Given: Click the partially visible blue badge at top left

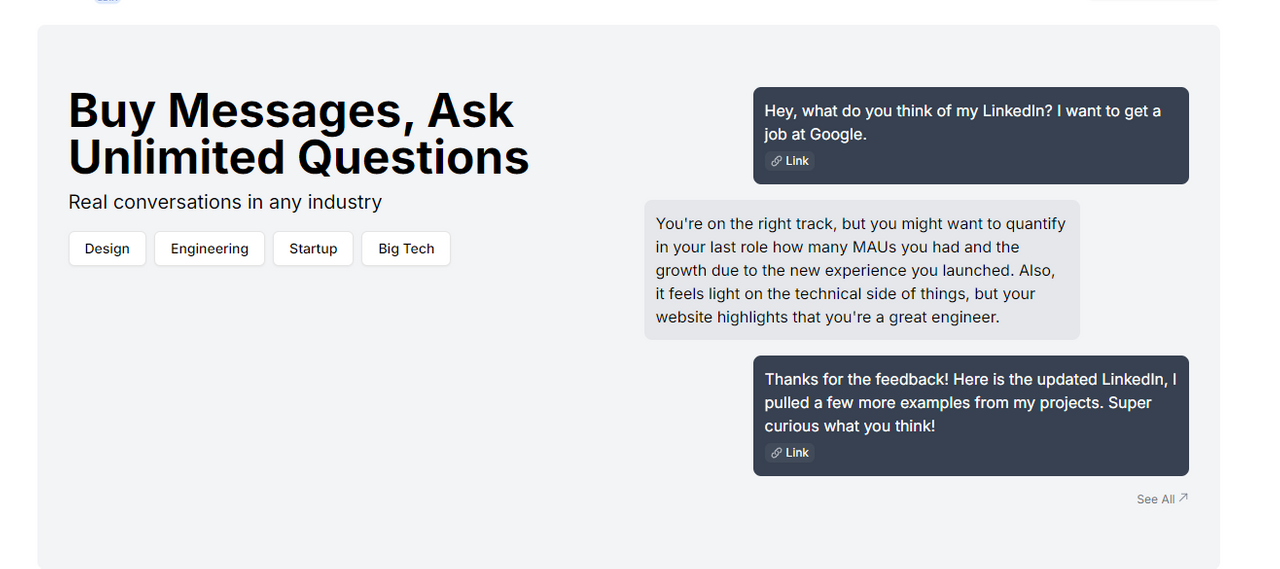Looking at the screenshot, I should pos(108,1).
